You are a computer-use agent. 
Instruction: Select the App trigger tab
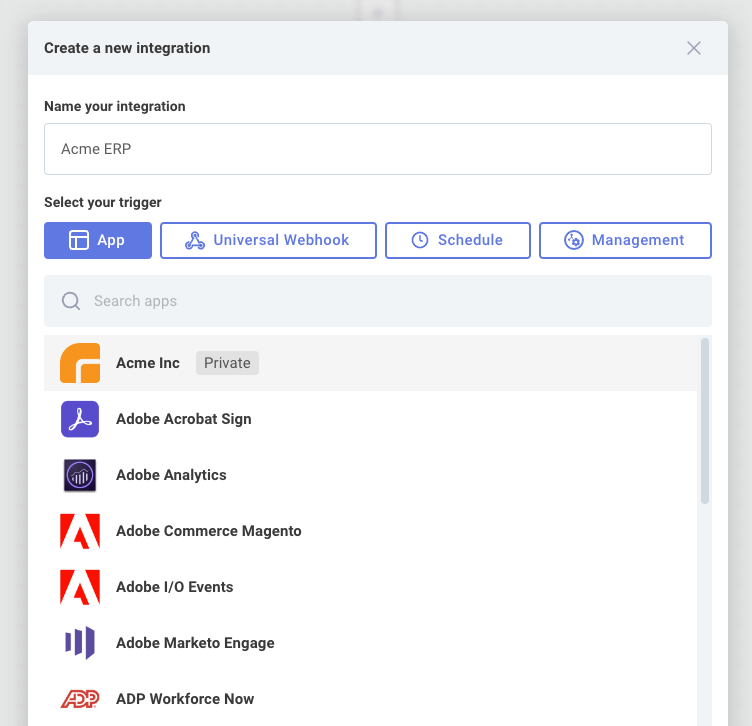(x=98, y=240)
